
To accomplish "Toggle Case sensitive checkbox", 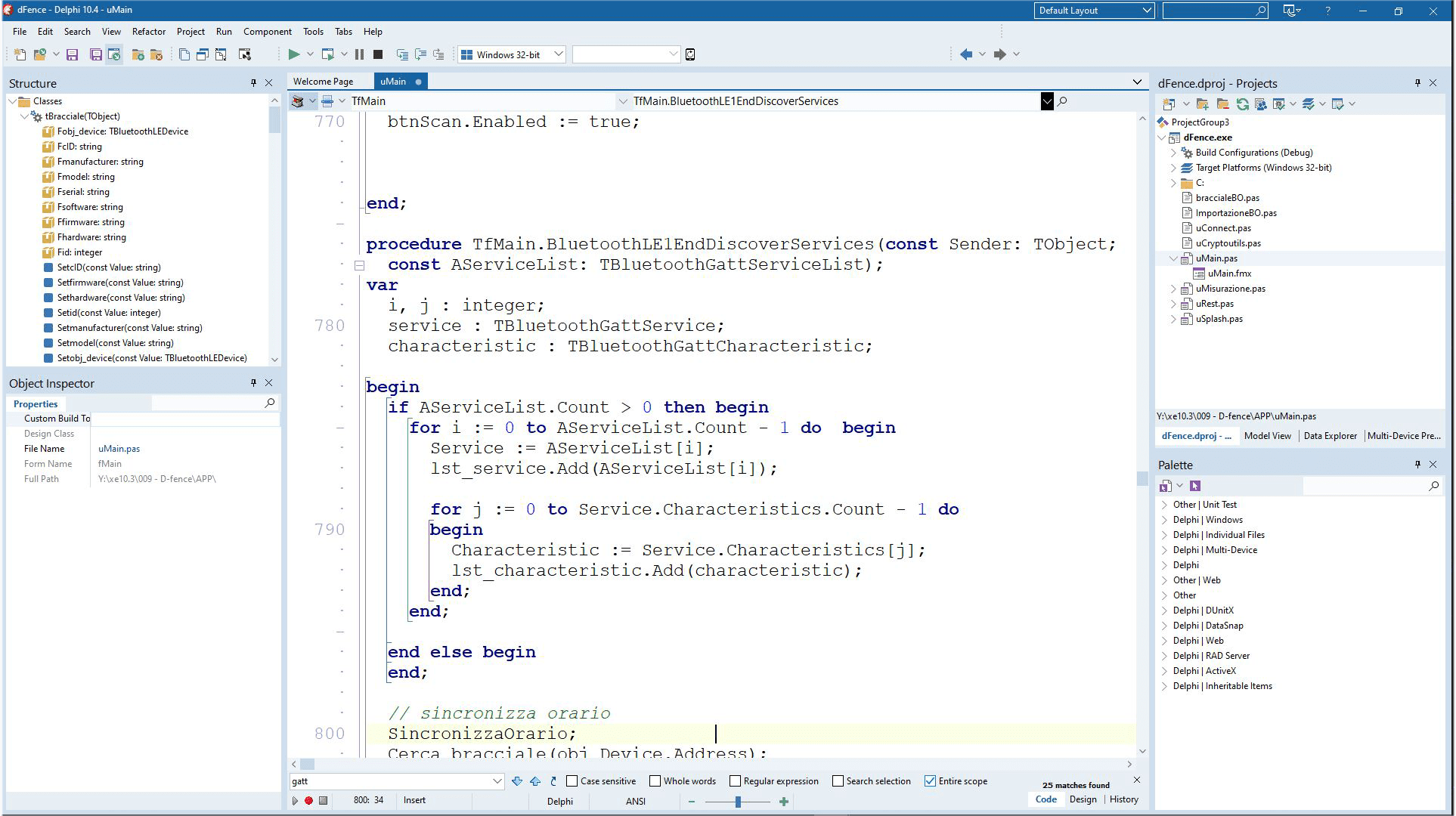I will pos(572,781).
